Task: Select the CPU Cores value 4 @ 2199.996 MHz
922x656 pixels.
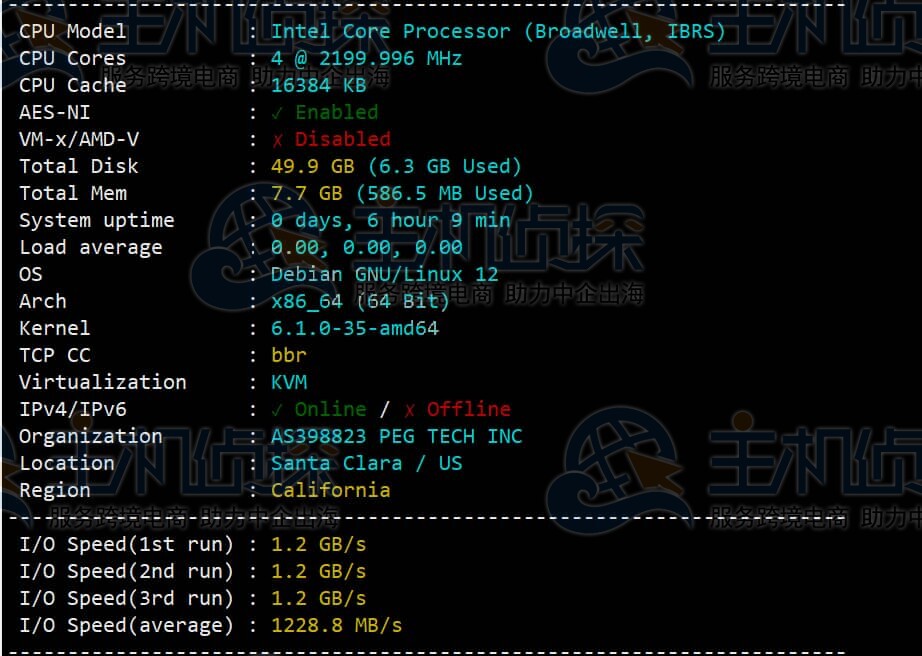Action: tap(366, 59)
